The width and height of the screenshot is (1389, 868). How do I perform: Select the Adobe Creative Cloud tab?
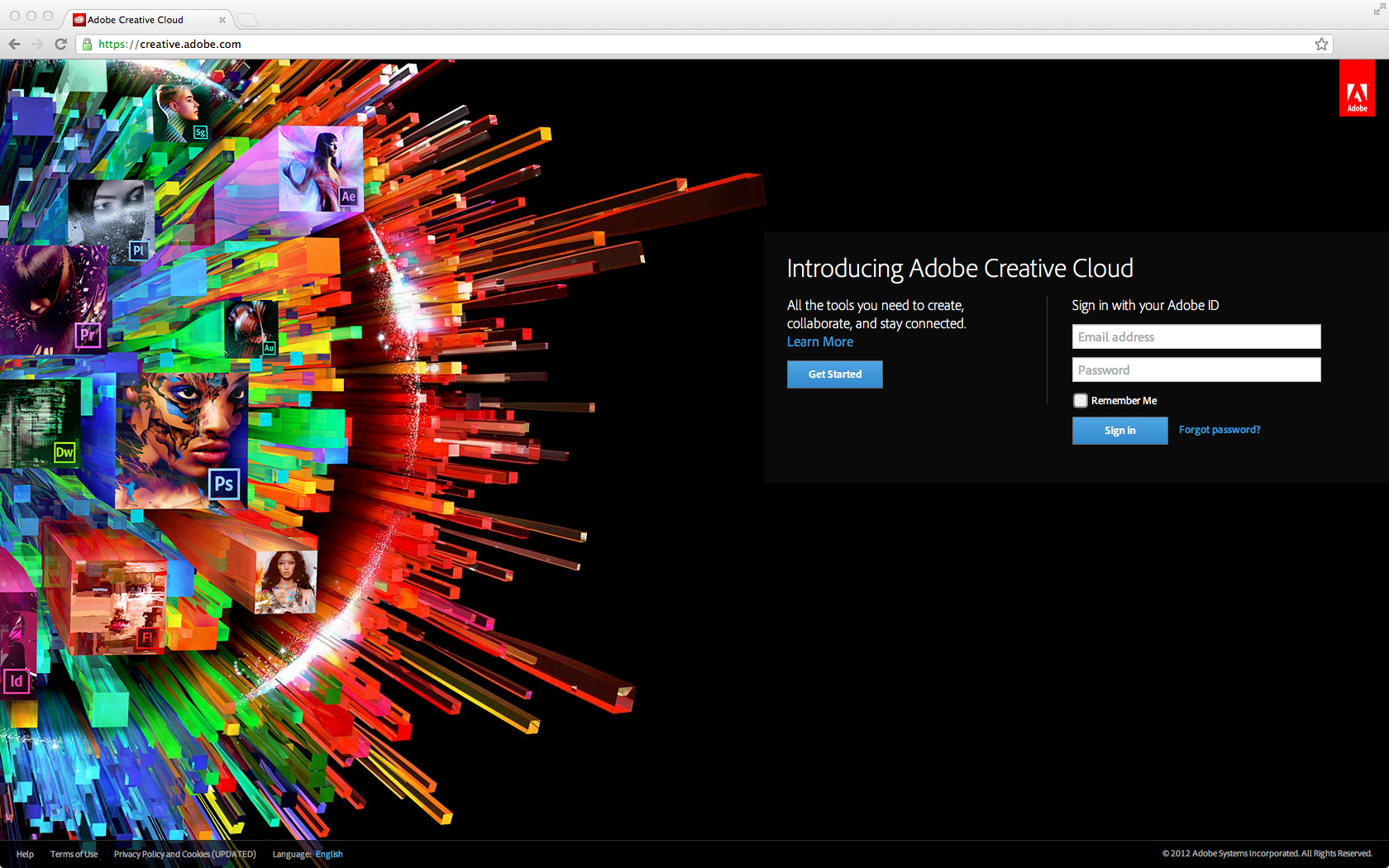point(149,20)
